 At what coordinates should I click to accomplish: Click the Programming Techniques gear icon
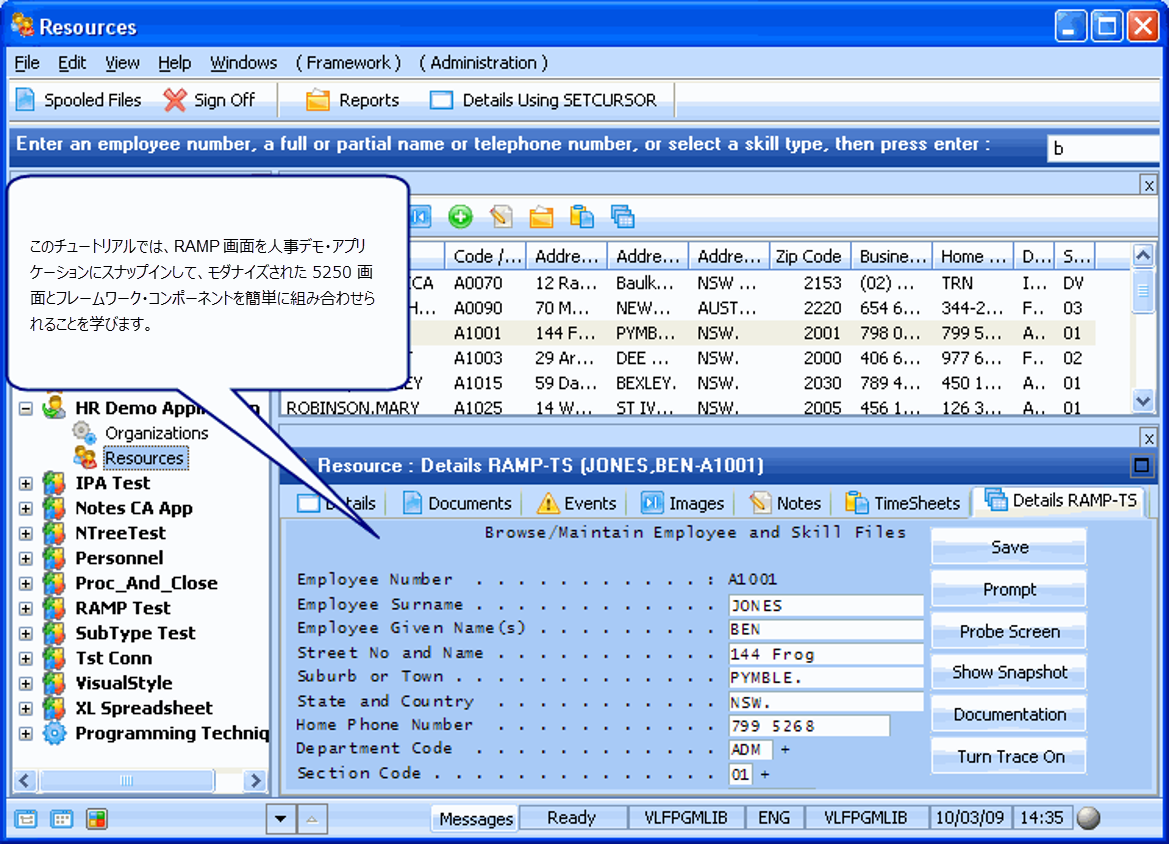(x=54, y=733)
